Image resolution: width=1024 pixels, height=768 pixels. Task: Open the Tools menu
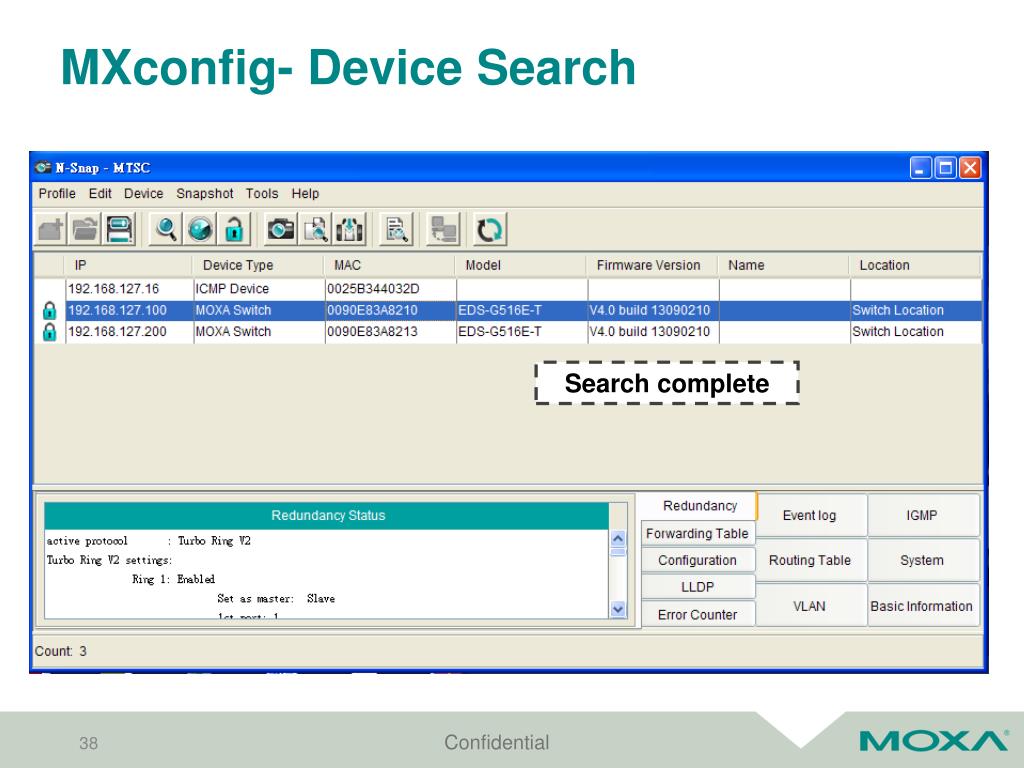click(x=262, y=193)
